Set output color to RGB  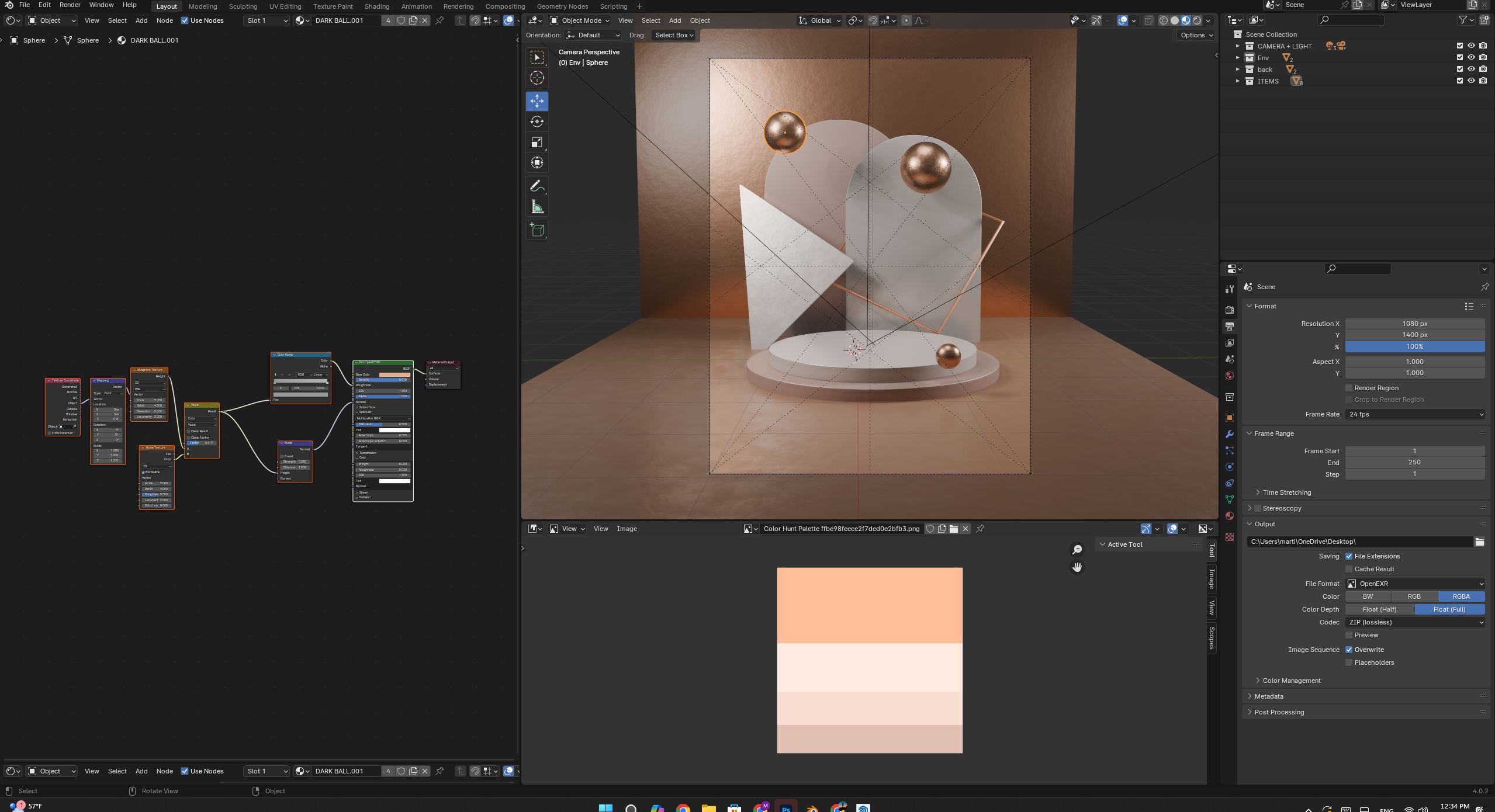click(x=1414, y=596)
